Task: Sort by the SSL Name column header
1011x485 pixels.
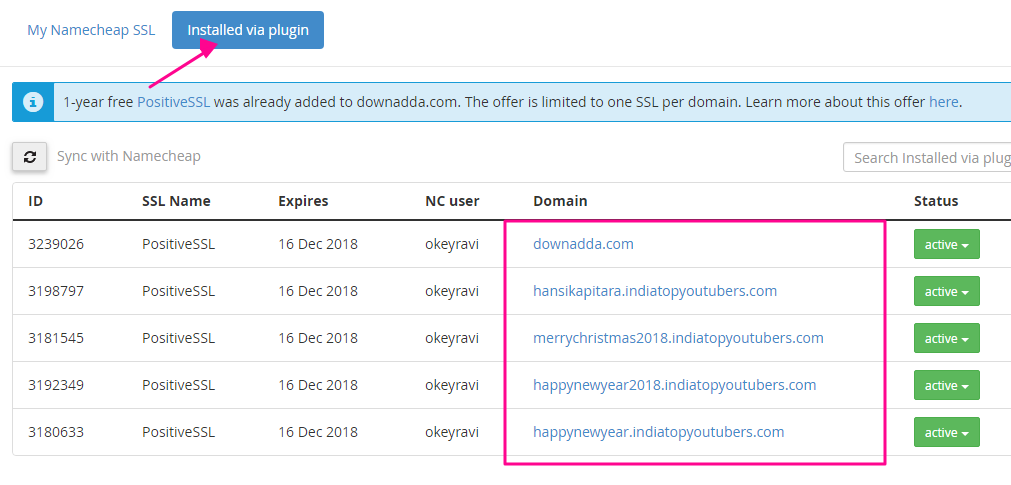Action: [x=176, y=201]
